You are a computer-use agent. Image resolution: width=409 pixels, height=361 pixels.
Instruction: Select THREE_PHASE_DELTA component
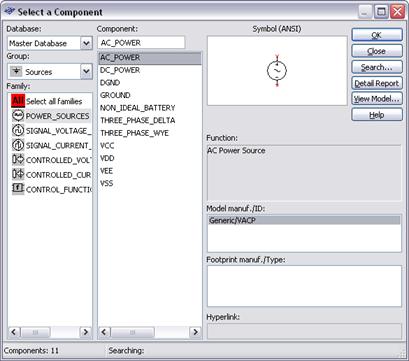137,120
